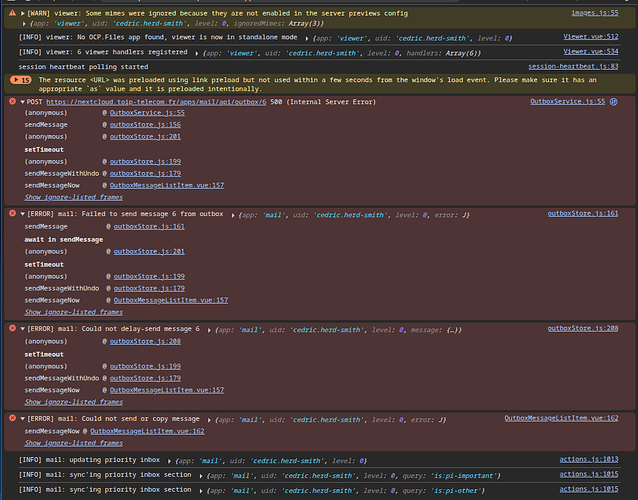Click the yellow warning icon on the viewer WARN message

(12, 13)
